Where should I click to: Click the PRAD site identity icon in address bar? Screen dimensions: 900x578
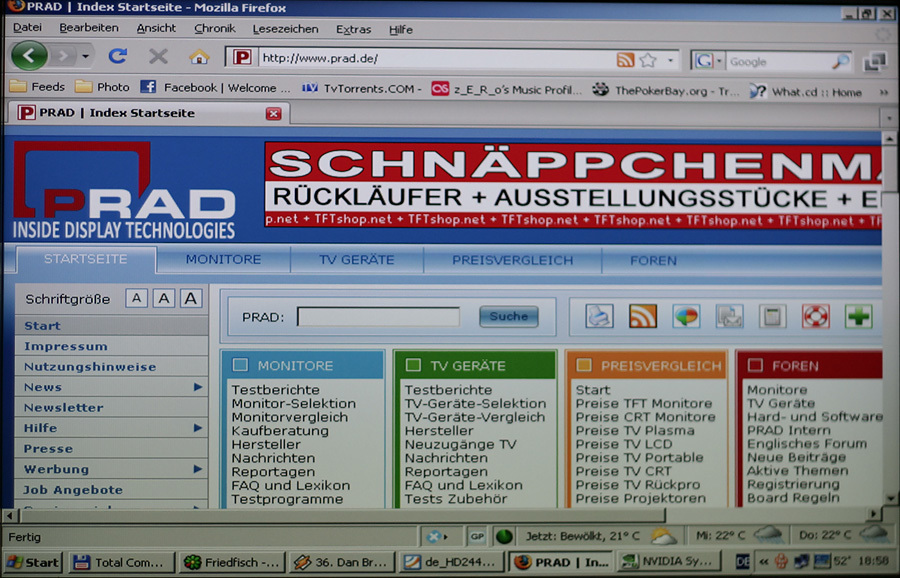[x=242, y=58]
